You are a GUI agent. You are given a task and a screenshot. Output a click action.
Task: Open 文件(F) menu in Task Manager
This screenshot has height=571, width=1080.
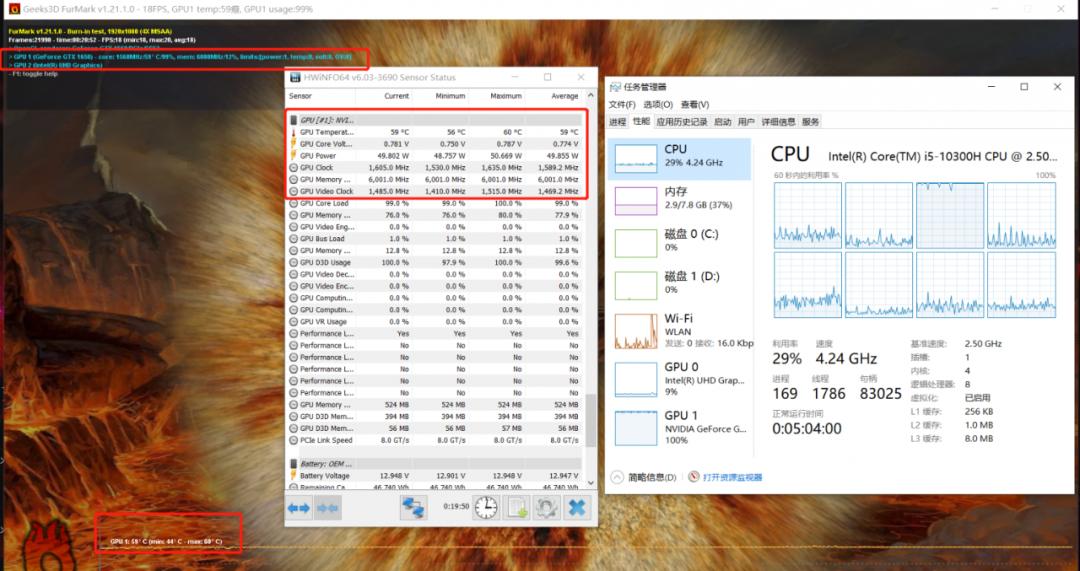(622, 105)
